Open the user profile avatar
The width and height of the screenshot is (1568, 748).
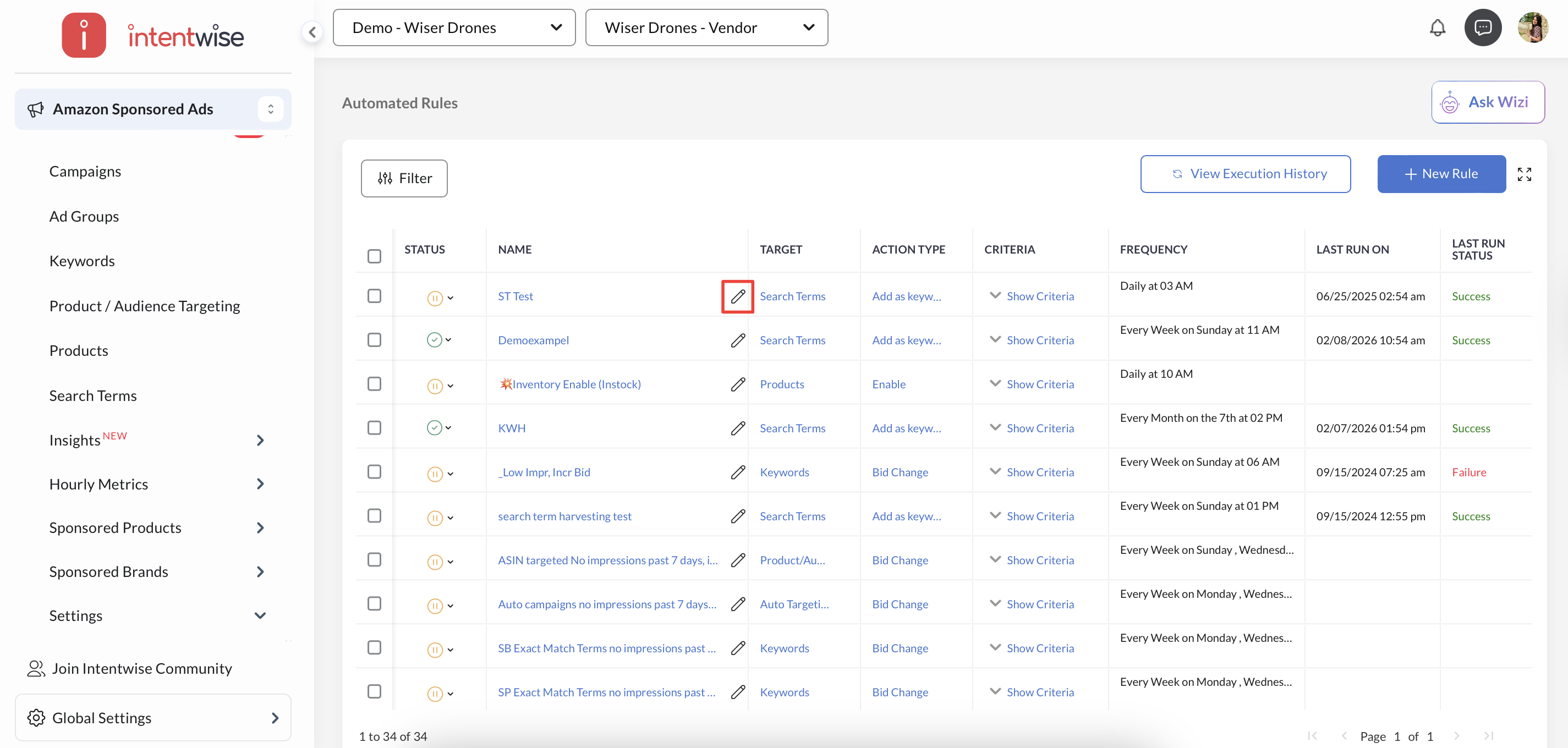(x=1532, y=28)
